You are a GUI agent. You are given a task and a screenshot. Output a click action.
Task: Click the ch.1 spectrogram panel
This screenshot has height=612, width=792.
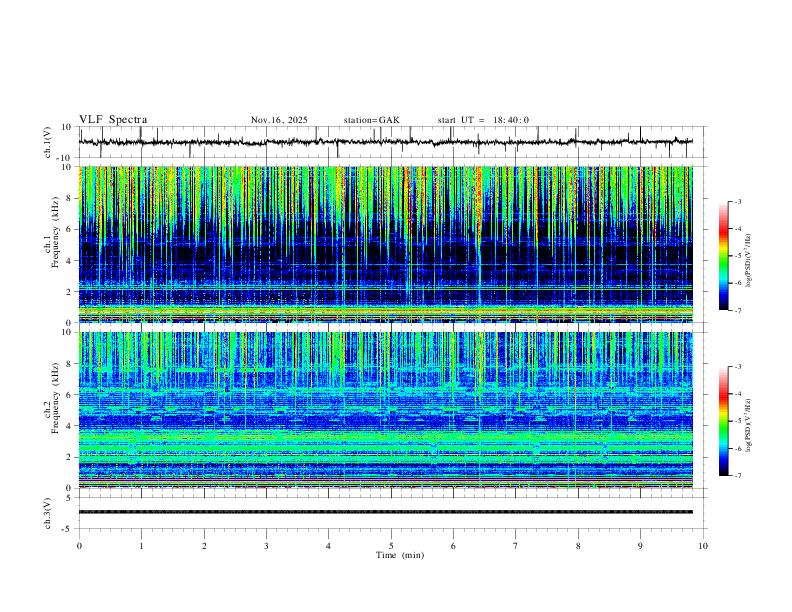(386, 244)
